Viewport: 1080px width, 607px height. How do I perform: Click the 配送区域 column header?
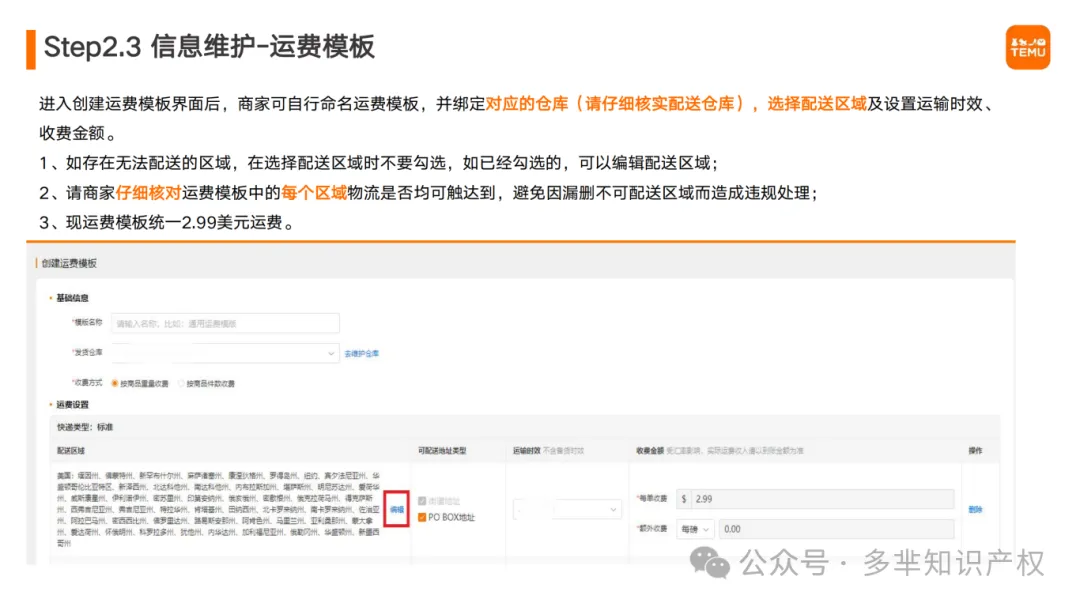point(71,451)
